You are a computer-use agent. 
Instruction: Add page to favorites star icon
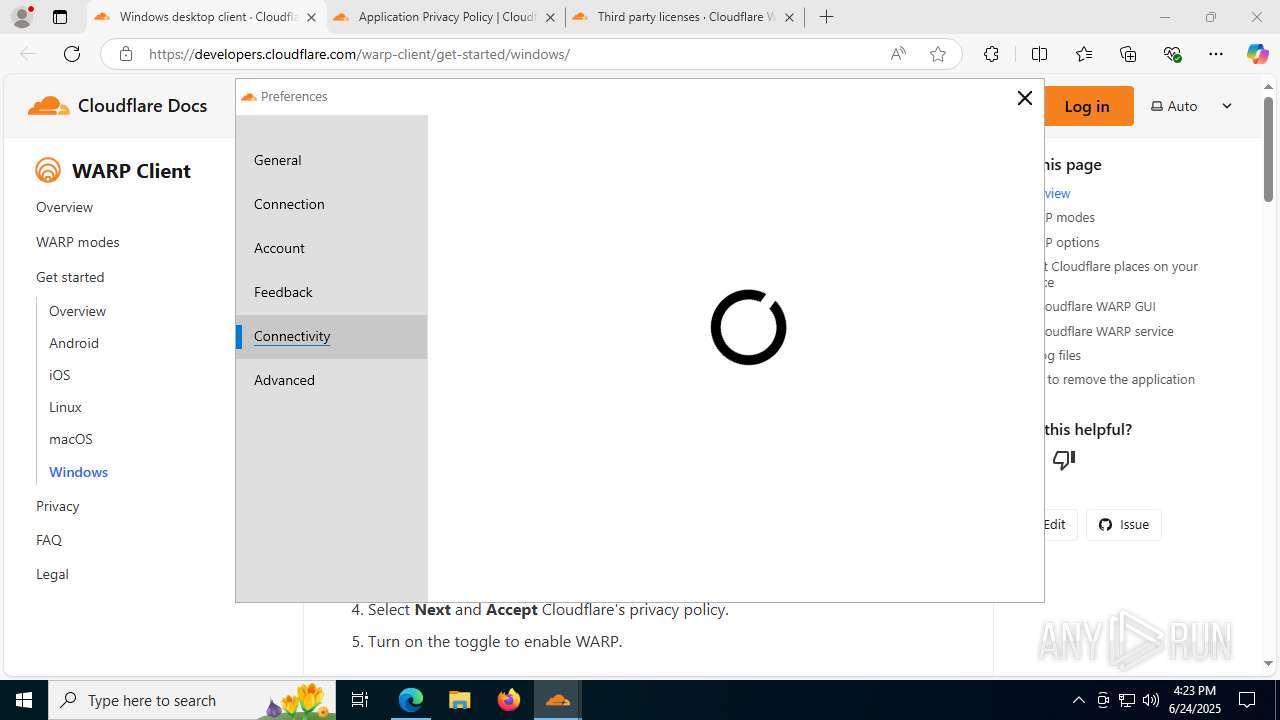938,54
